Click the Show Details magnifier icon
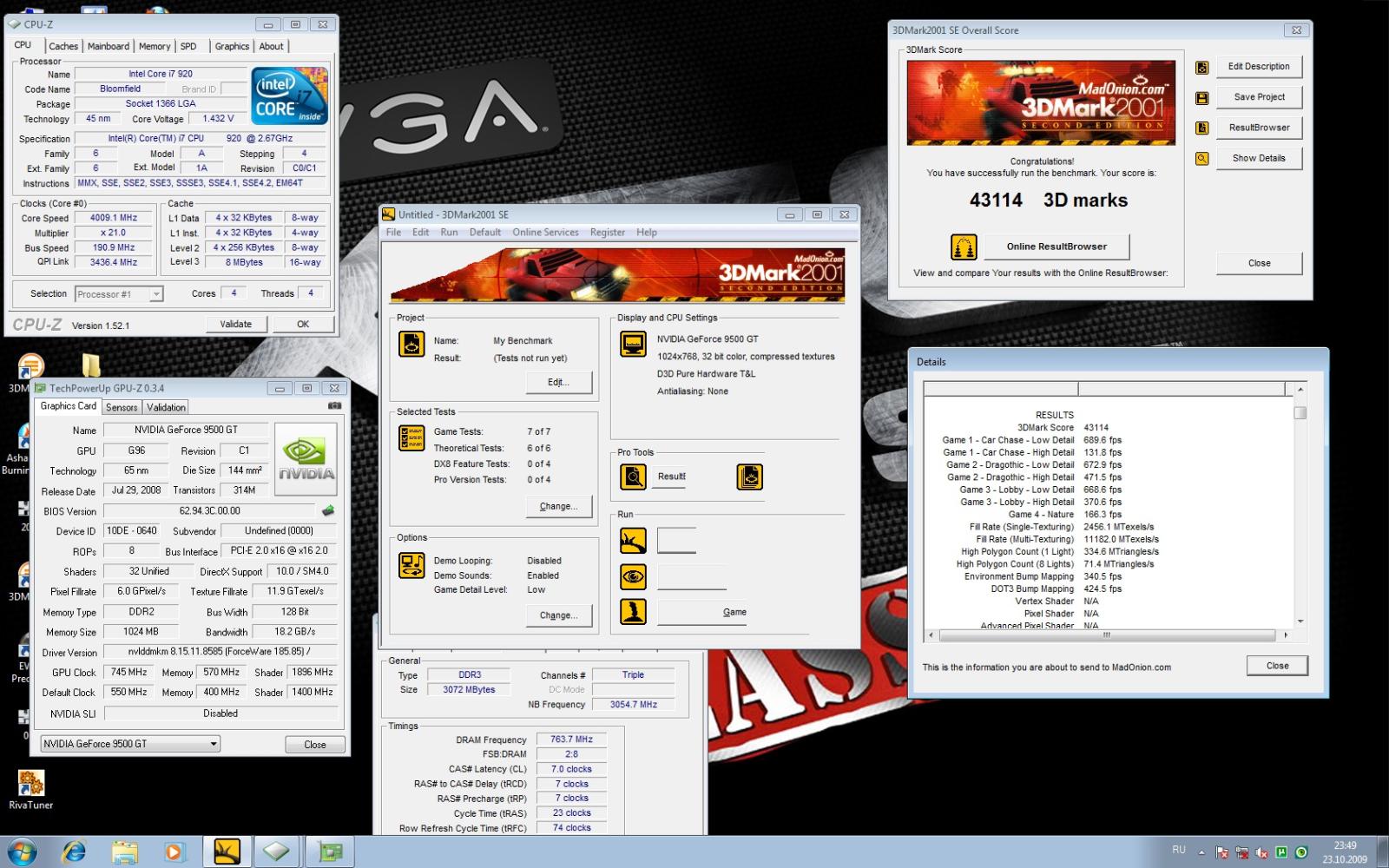 (1202, 159)
